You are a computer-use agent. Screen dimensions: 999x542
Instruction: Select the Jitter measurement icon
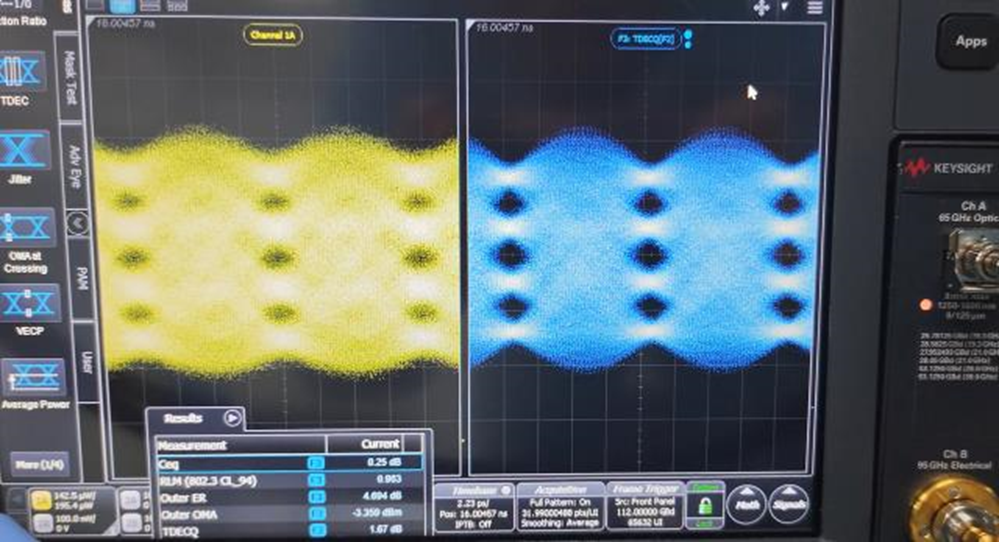pyautogui.click(x=25, y=152)
